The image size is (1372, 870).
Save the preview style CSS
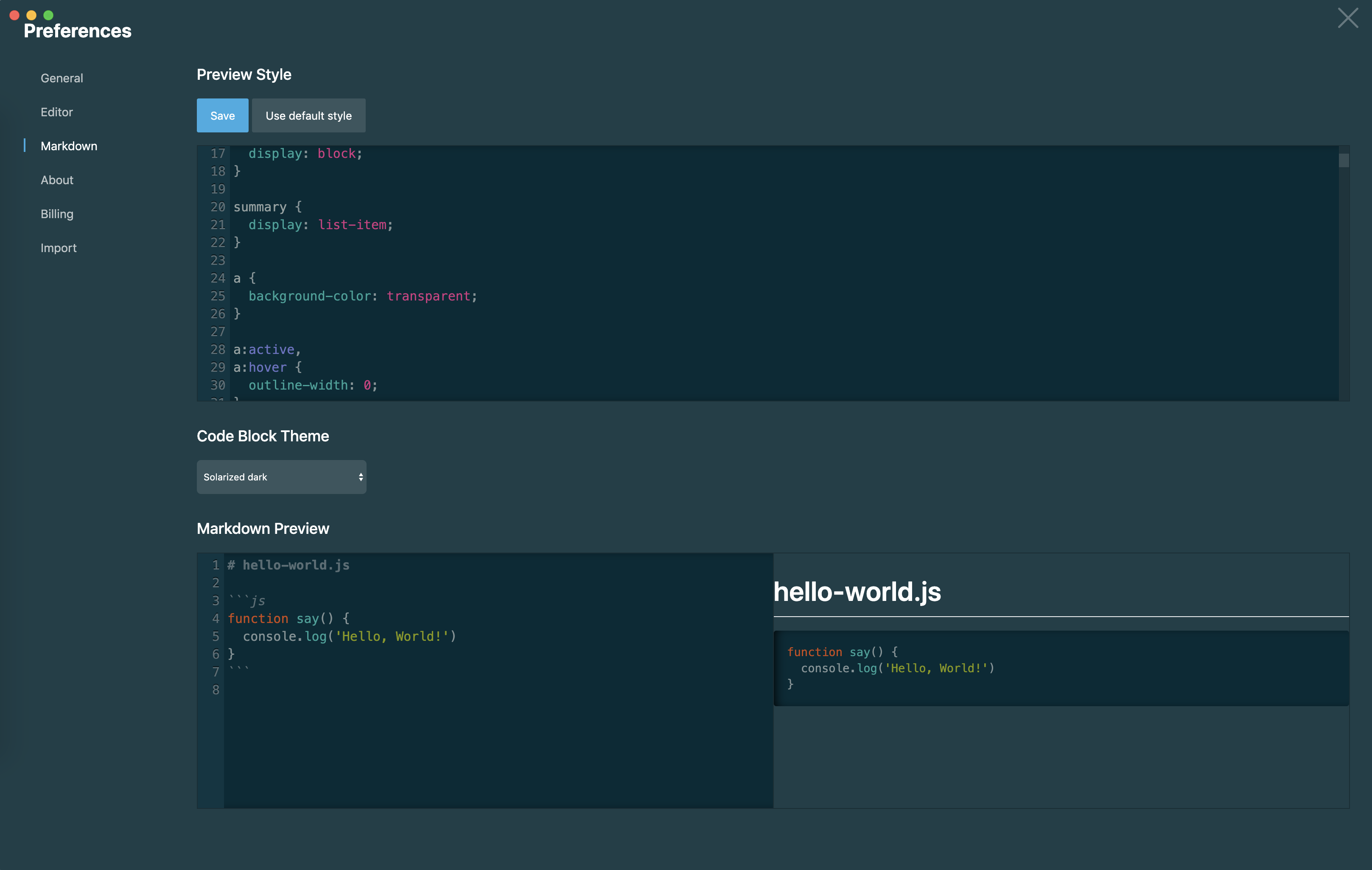tap(222, 116)
